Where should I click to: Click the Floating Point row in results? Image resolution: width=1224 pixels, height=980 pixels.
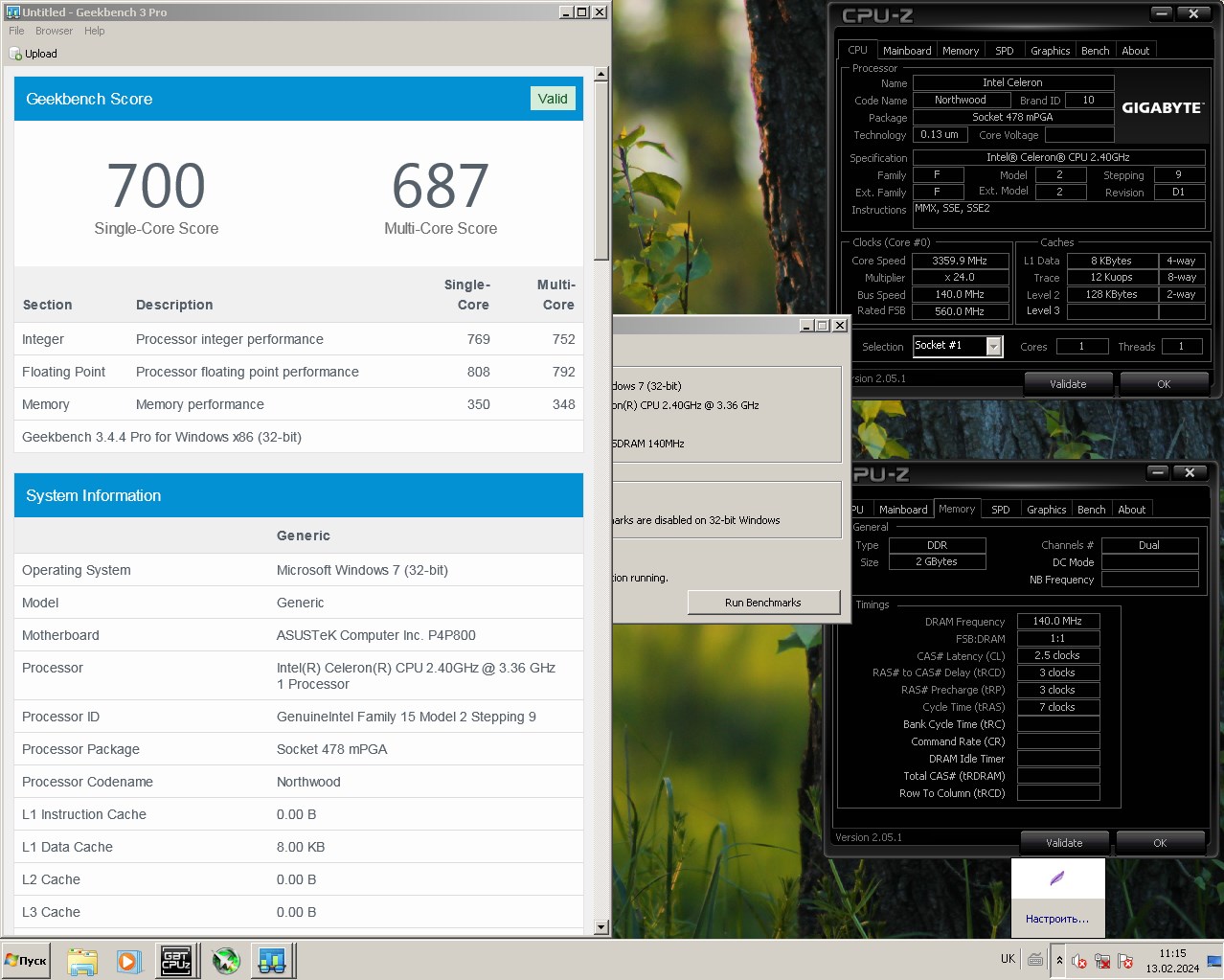(299, 372)
